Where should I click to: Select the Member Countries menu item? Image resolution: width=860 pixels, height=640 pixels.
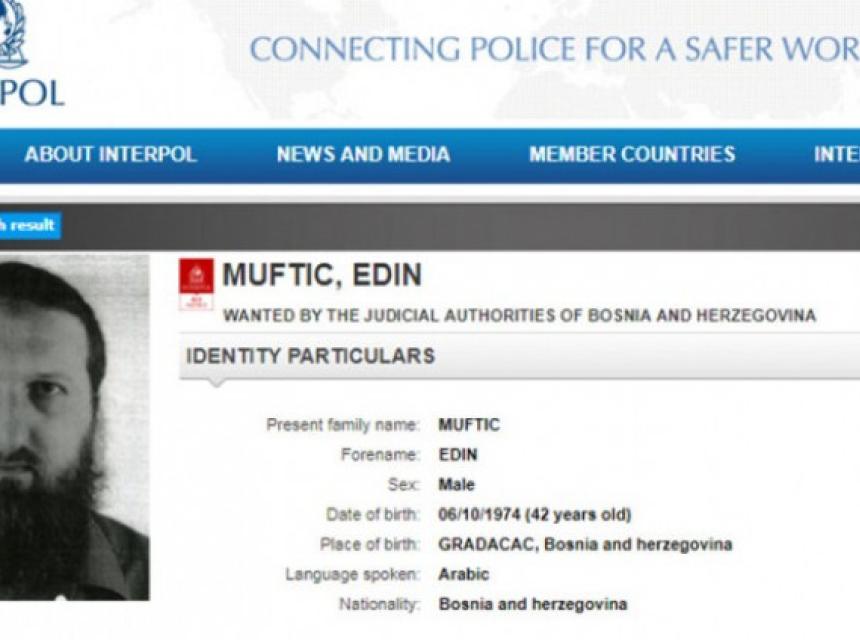pos(632,155)
